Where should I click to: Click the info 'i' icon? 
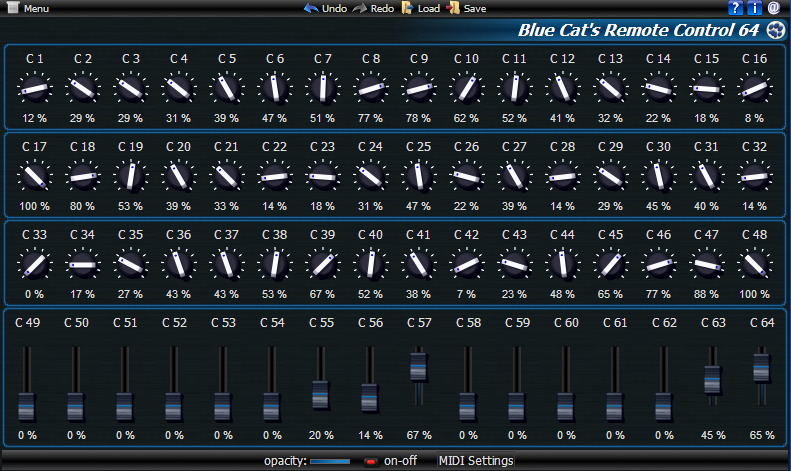pos(755,8)
